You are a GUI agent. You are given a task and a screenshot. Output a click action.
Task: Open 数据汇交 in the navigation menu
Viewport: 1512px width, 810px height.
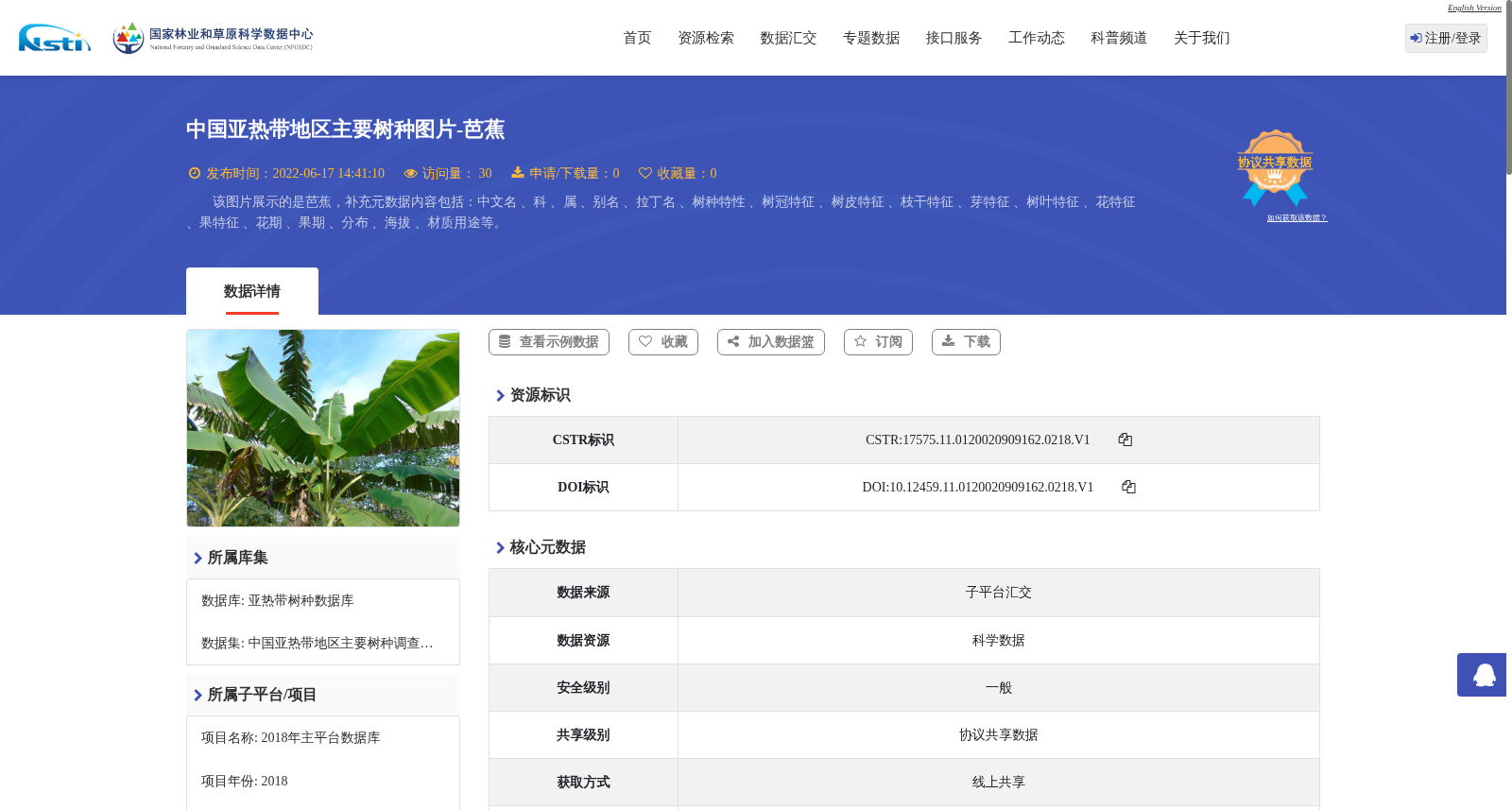pos(788,38)
